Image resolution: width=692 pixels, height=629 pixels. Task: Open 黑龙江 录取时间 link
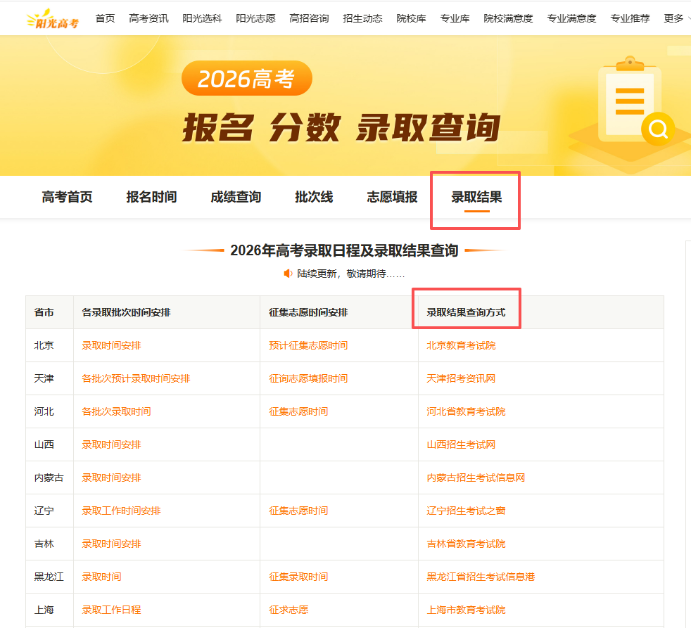point(101,577)
